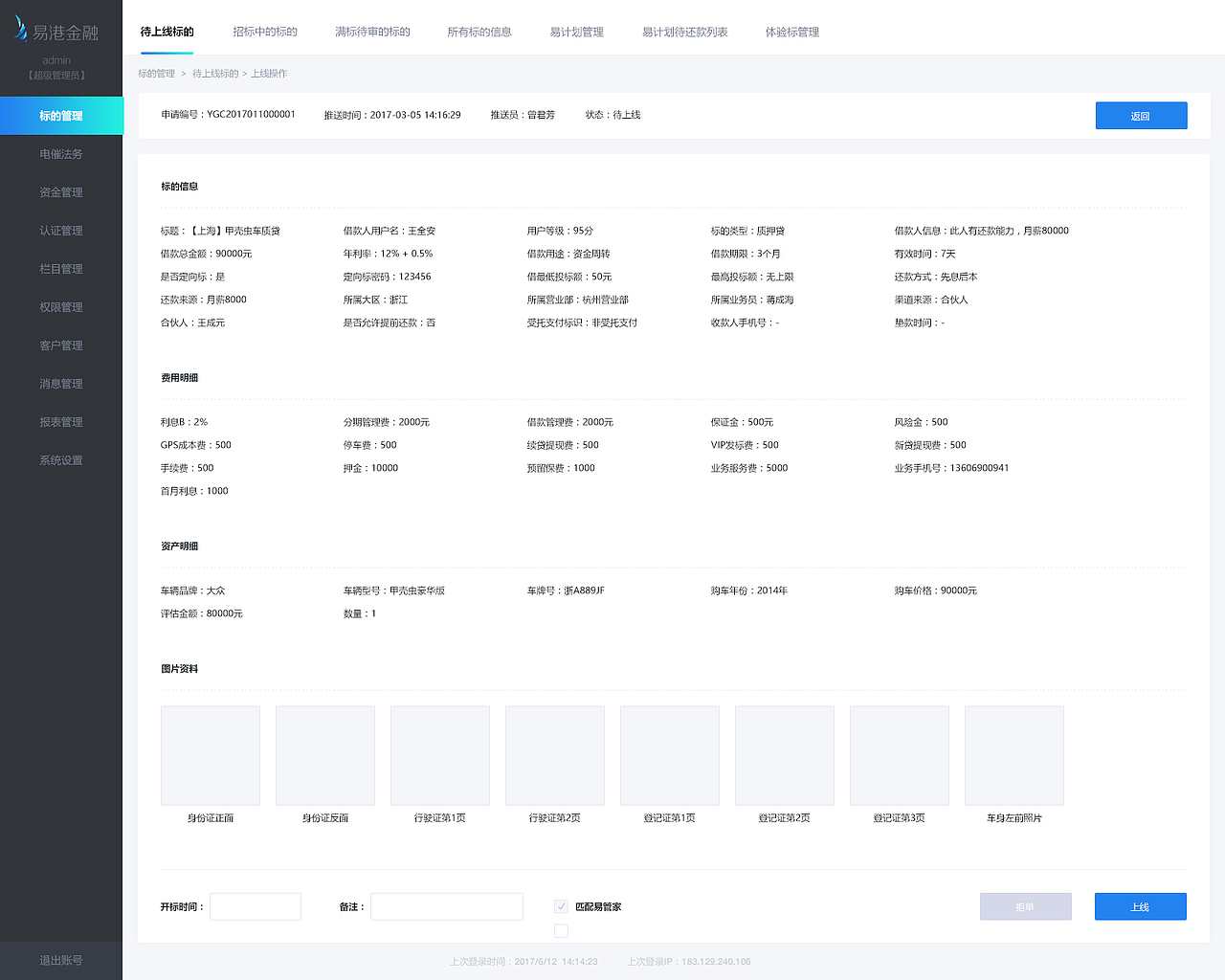The image size is (1225, 980).
Task: Click the 待上线标的 breadcrumb link
Action: point(215,74)
